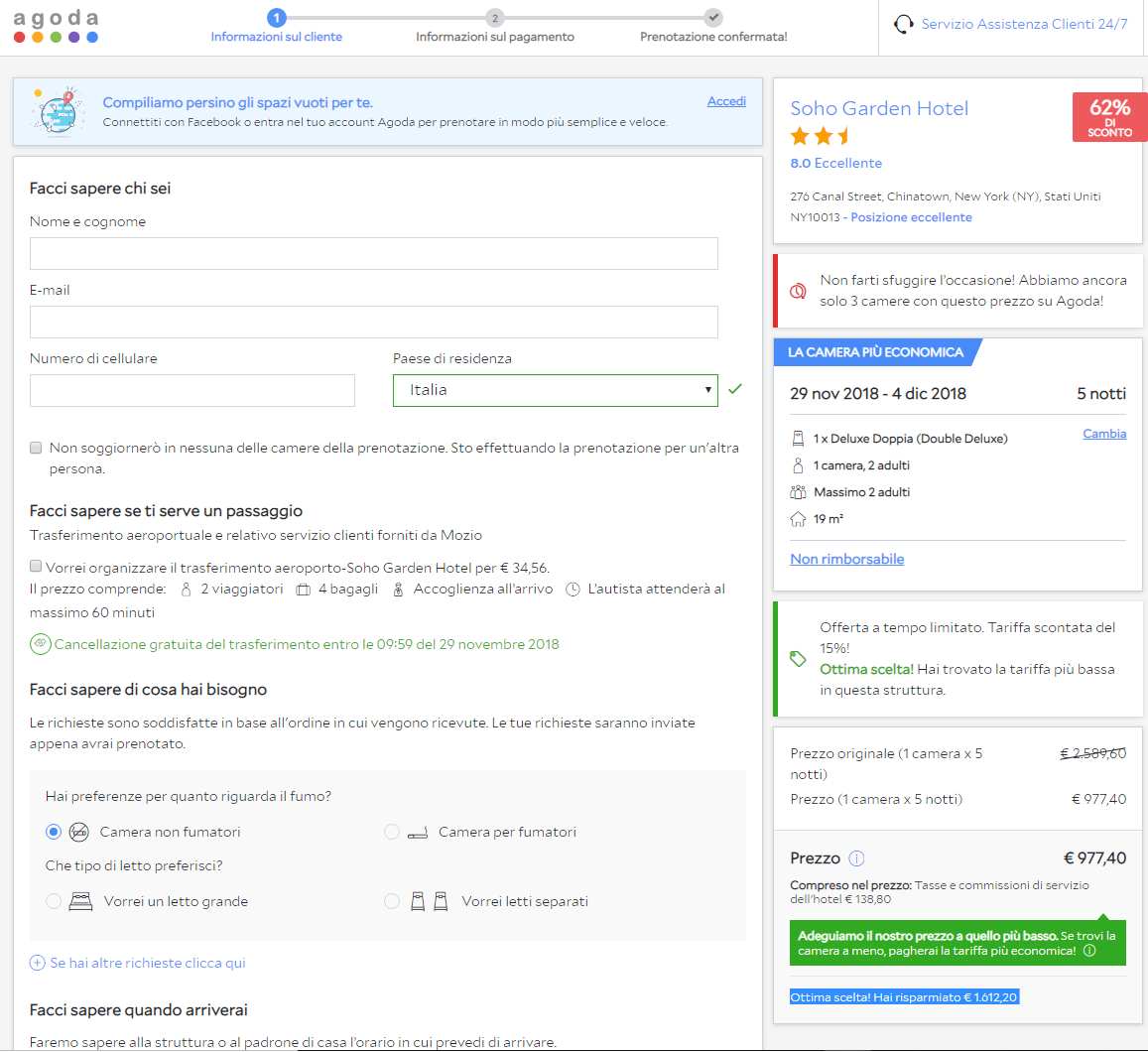Image resolution: width=1148 pixels, height=1052 pixels.
Task: Click the luggage icon next to 4 bagagli
Action: [303, 590]
